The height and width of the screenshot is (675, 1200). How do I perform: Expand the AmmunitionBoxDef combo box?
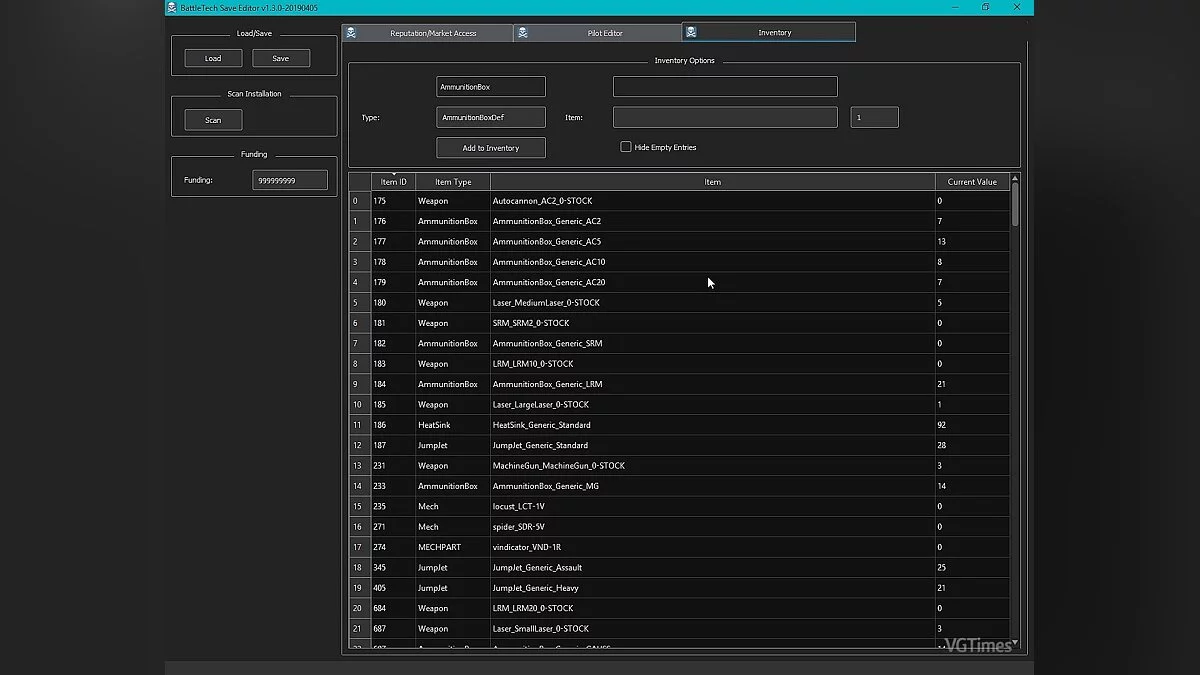pos(490,117)
